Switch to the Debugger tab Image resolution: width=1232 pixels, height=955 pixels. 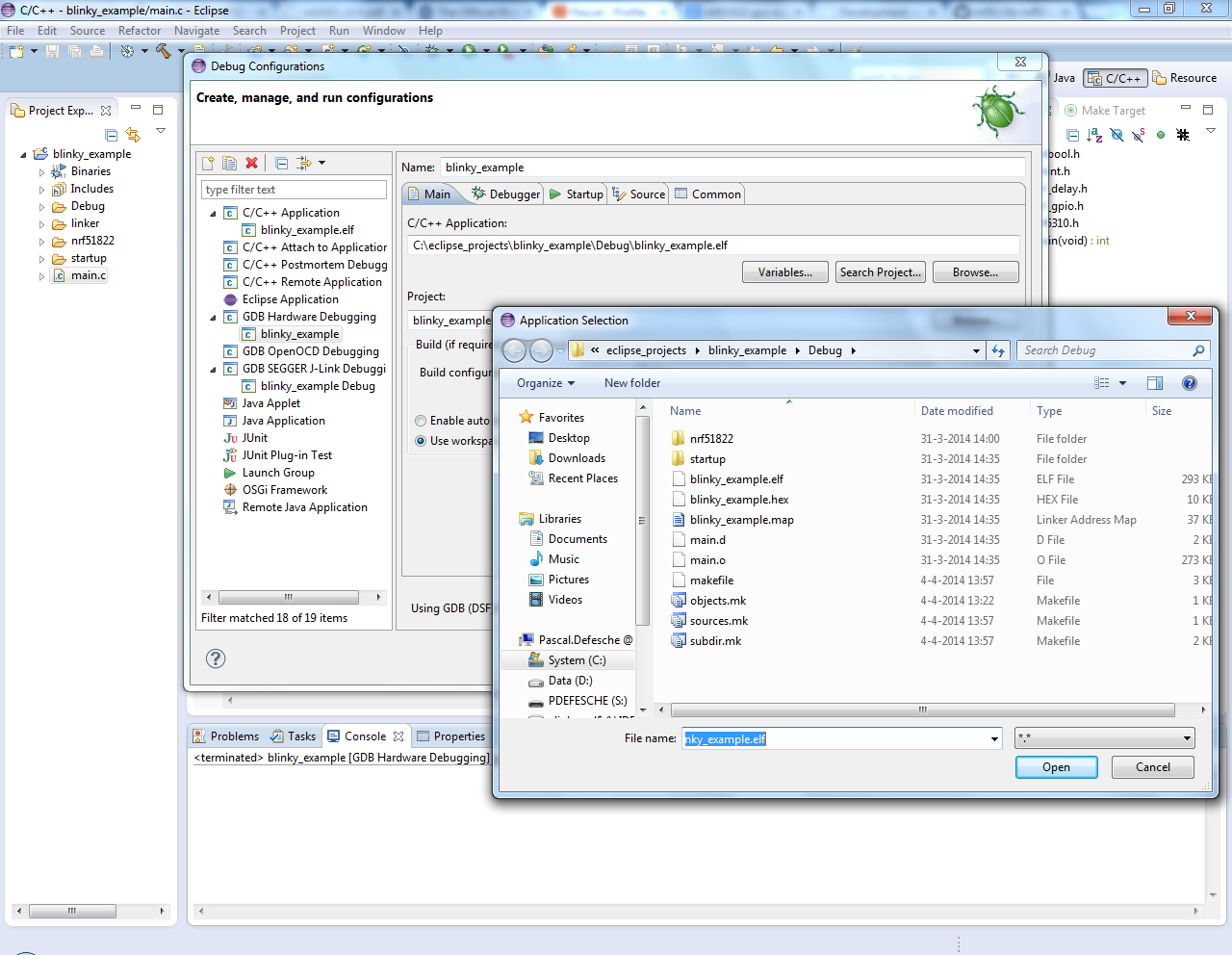pos(506,194)
